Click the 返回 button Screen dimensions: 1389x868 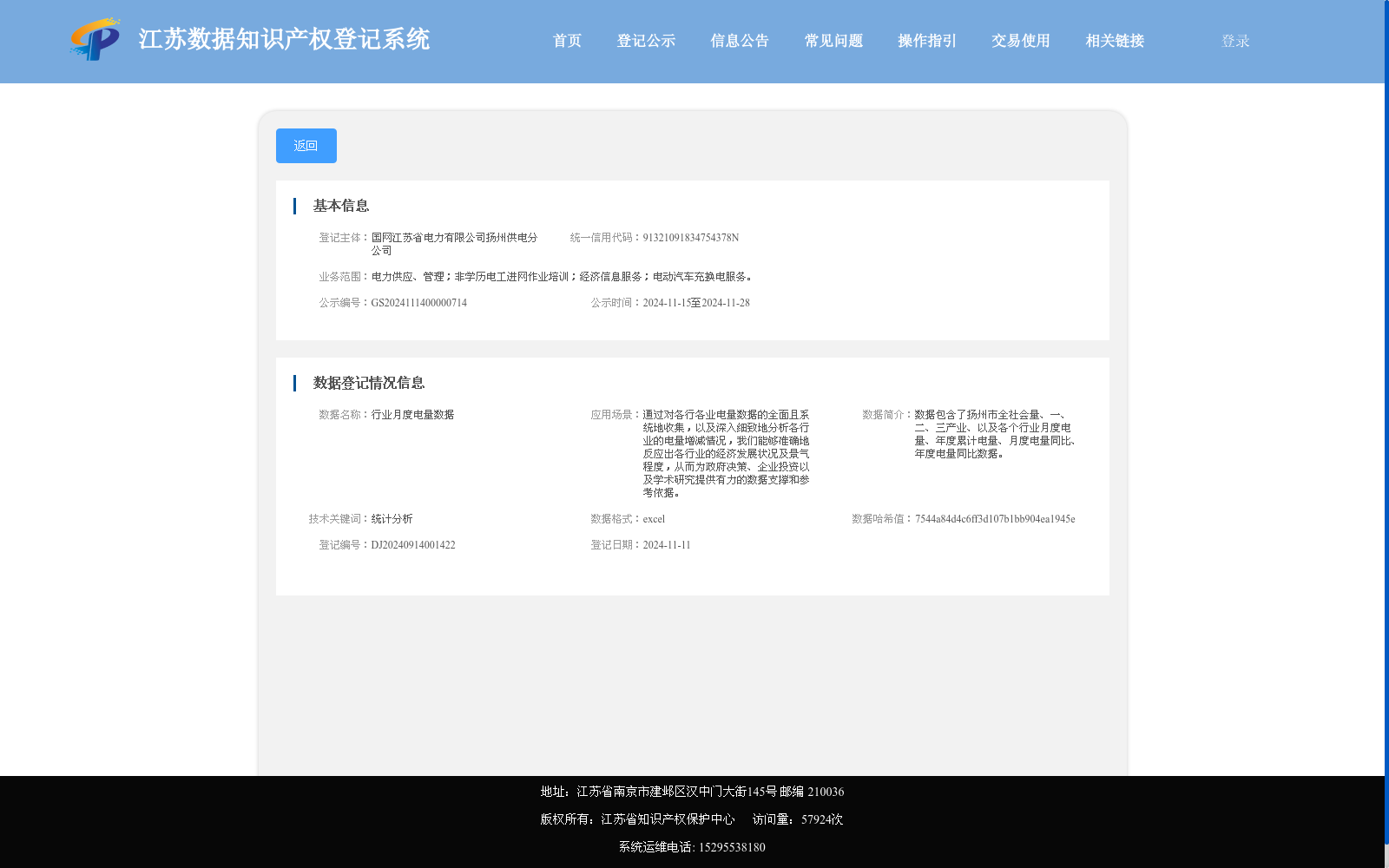click(x=306, y=146)
